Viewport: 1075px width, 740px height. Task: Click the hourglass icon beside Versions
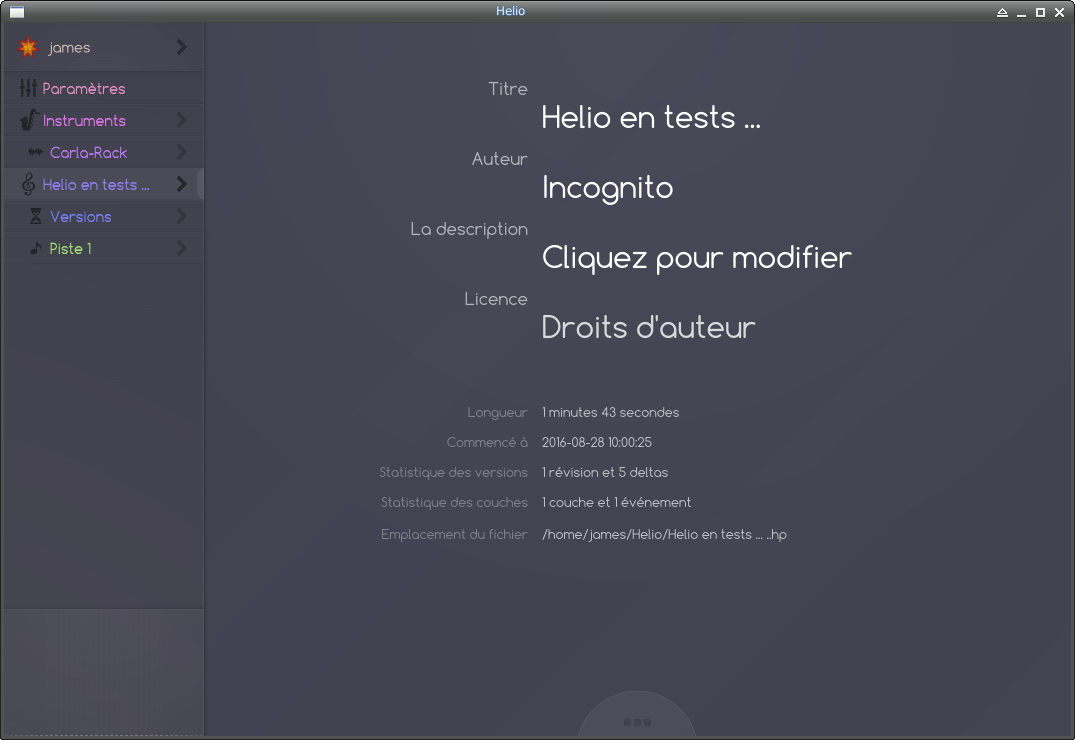(x=36, y=216)
